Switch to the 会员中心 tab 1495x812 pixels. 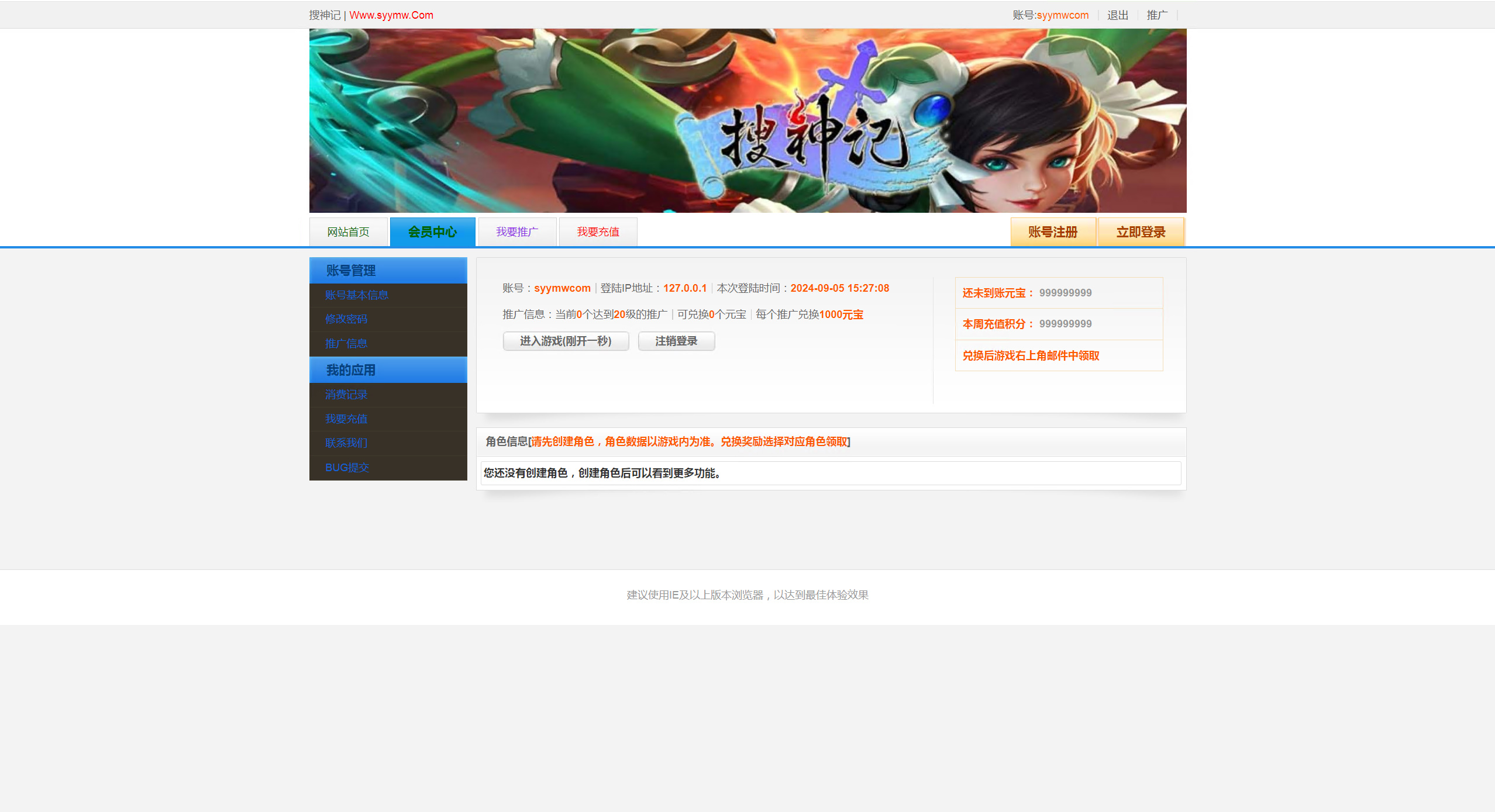(433, 232)
